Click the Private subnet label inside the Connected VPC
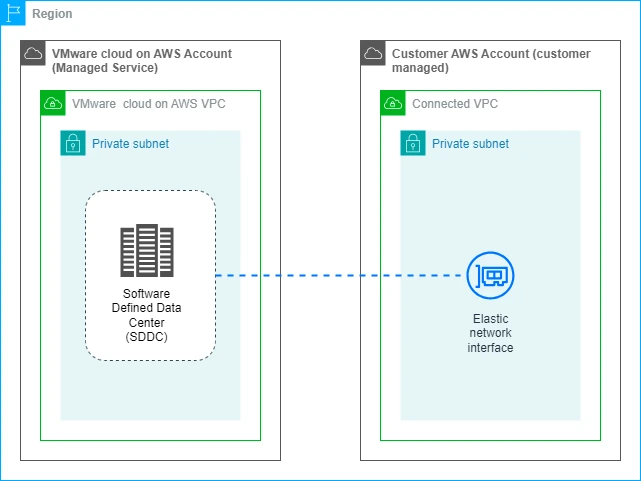 (470, 144)
